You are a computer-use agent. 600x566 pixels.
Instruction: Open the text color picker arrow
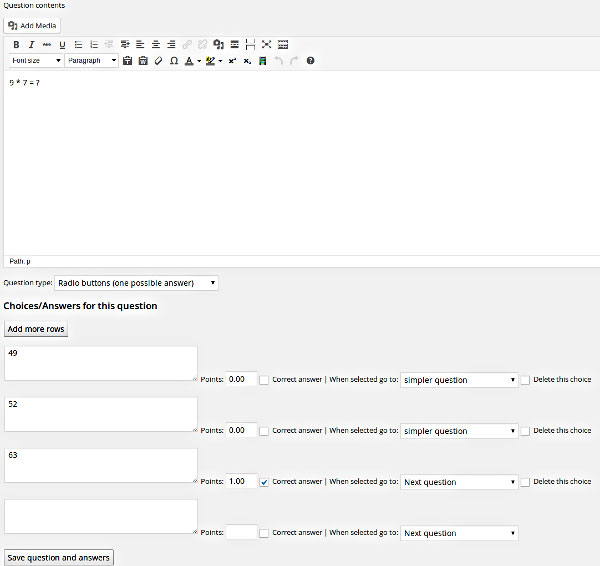[199, 61]
